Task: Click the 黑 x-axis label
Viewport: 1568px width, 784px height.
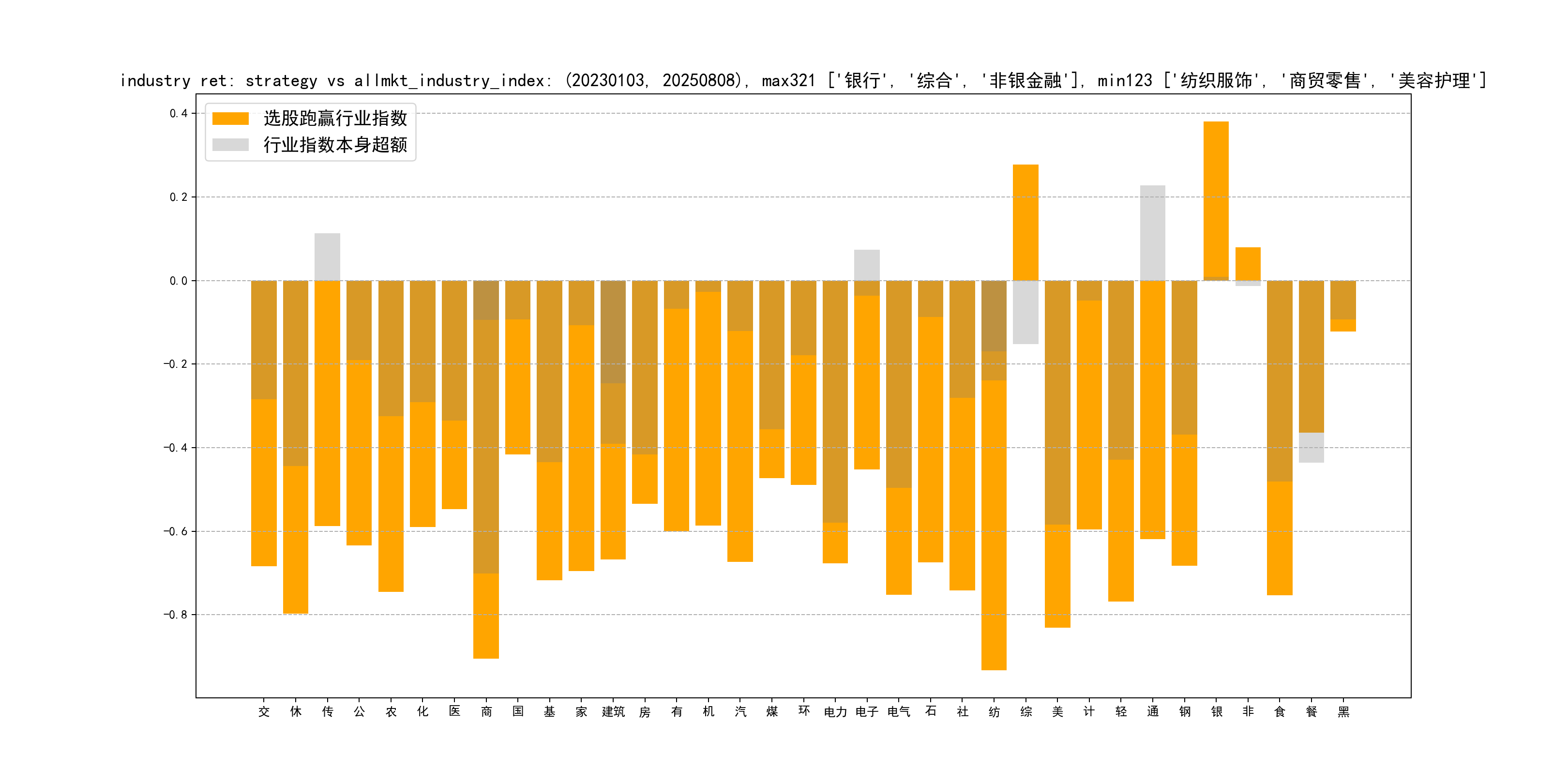Action: 1343,711
